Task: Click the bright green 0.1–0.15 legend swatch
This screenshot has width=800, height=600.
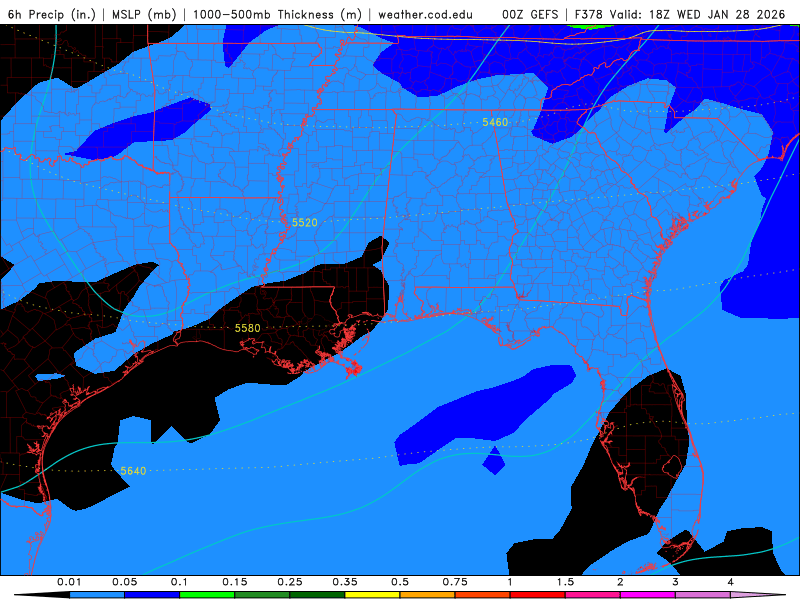Action: (x=207, y=595)
